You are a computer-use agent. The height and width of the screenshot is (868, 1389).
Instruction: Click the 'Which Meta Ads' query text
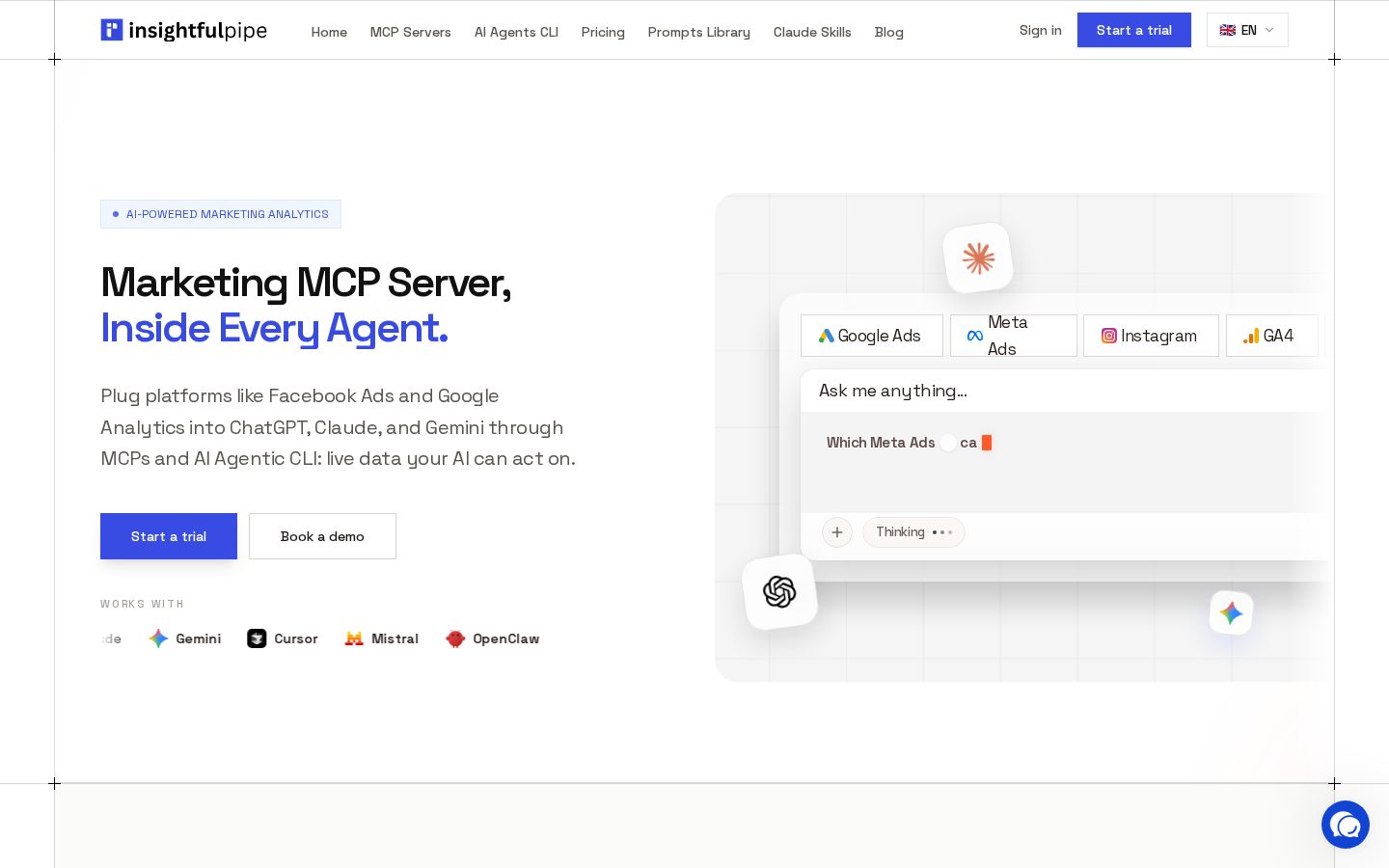tap(881, 443)
